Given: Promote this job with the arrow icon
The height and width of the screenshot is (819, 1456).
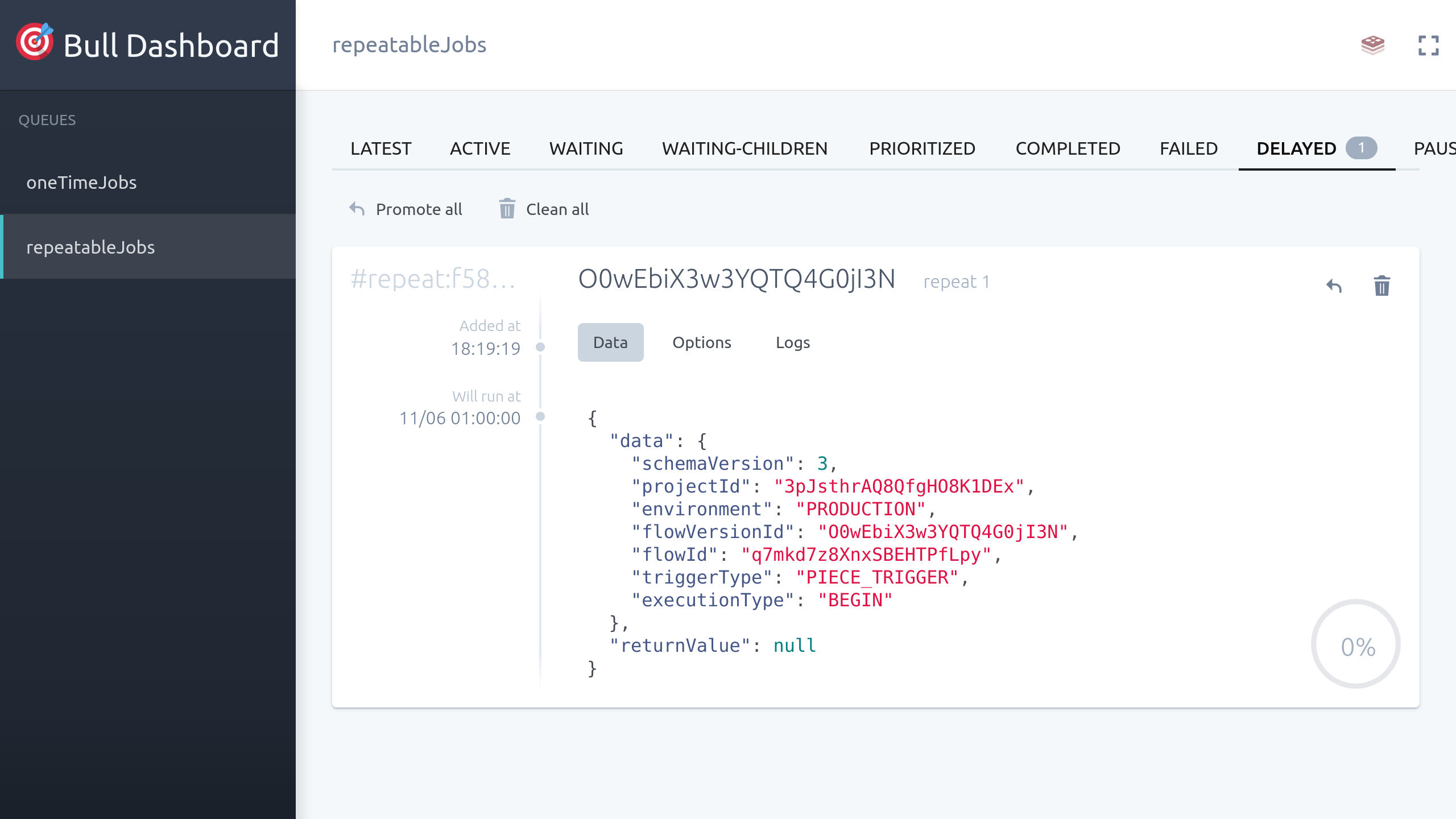Looking at the screenshot, I should 1334,286.
